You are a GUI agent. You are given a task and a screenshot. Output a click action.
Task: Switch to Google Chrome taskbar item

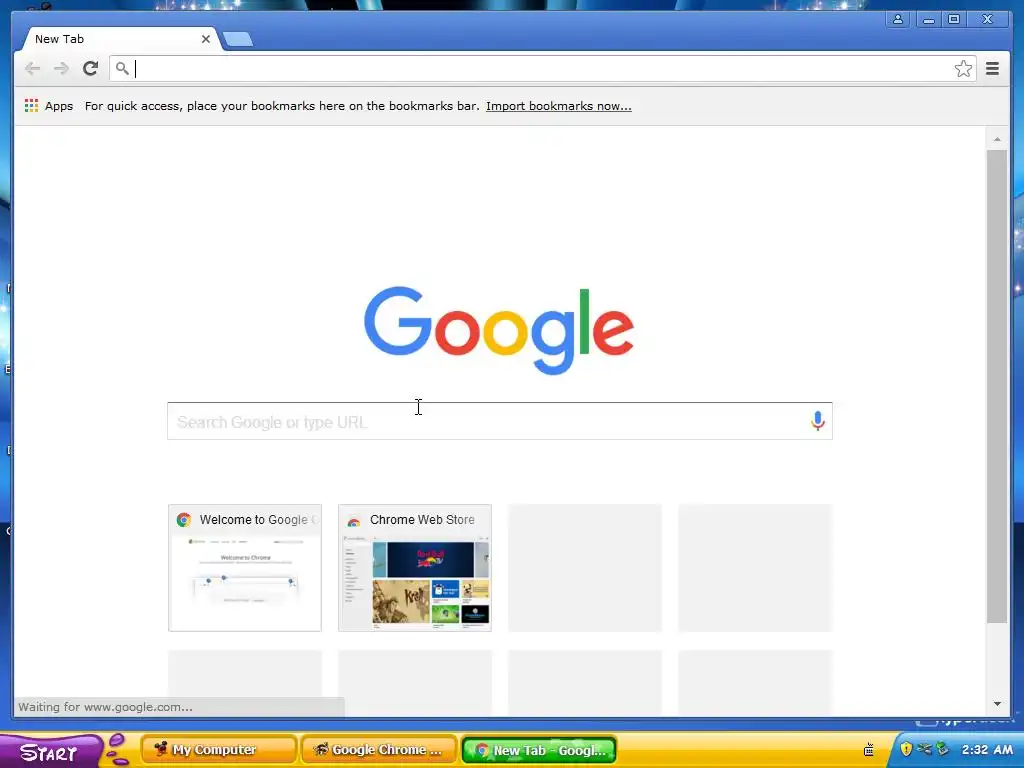(x=378, y=750)
